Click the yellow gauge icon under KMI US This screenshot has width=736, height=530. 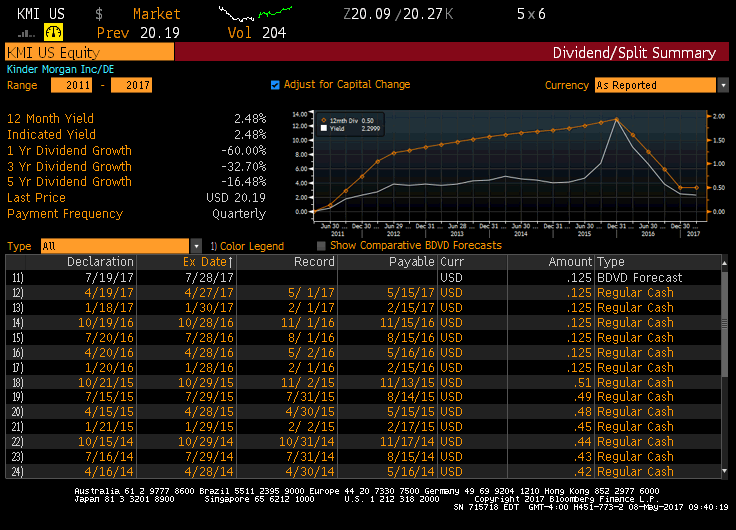(53, 32)
